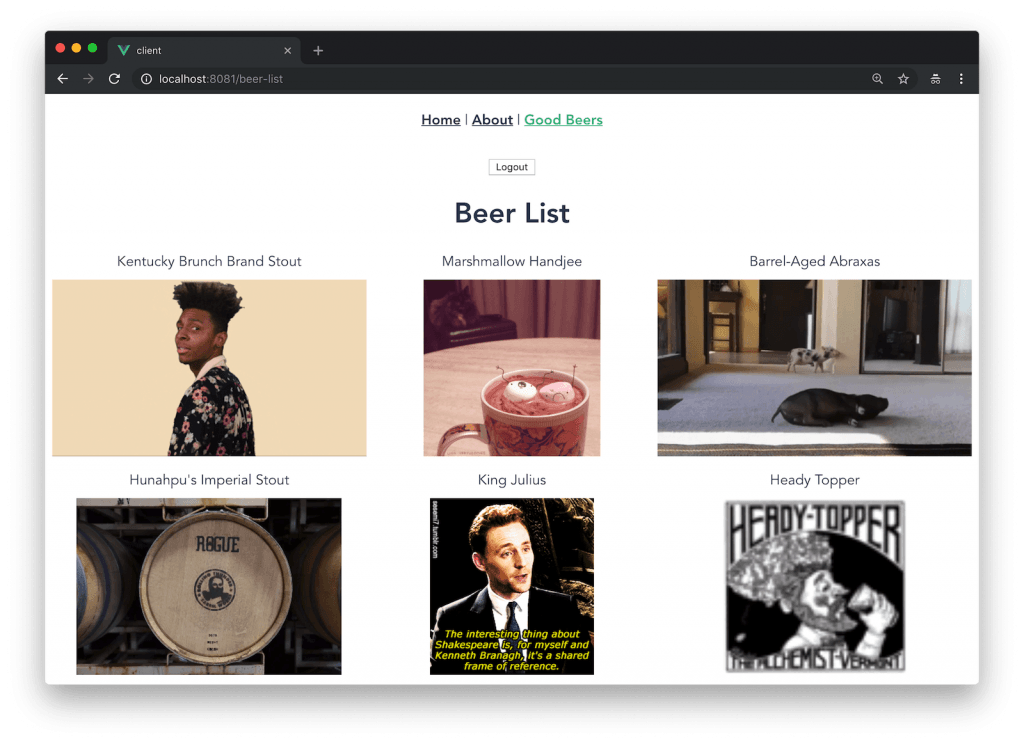Click the browser forward arrow
Viewport: 1024px width, 744px height.
88,79
